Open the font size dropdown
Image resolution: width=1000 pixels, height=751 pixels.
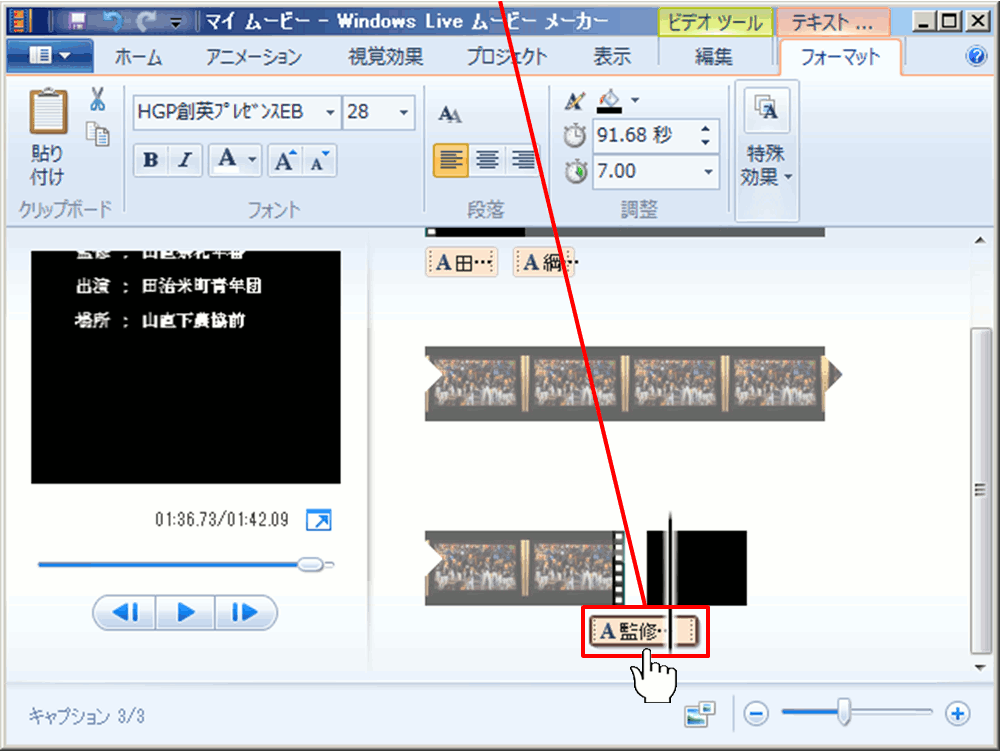[x=404, y=113]
